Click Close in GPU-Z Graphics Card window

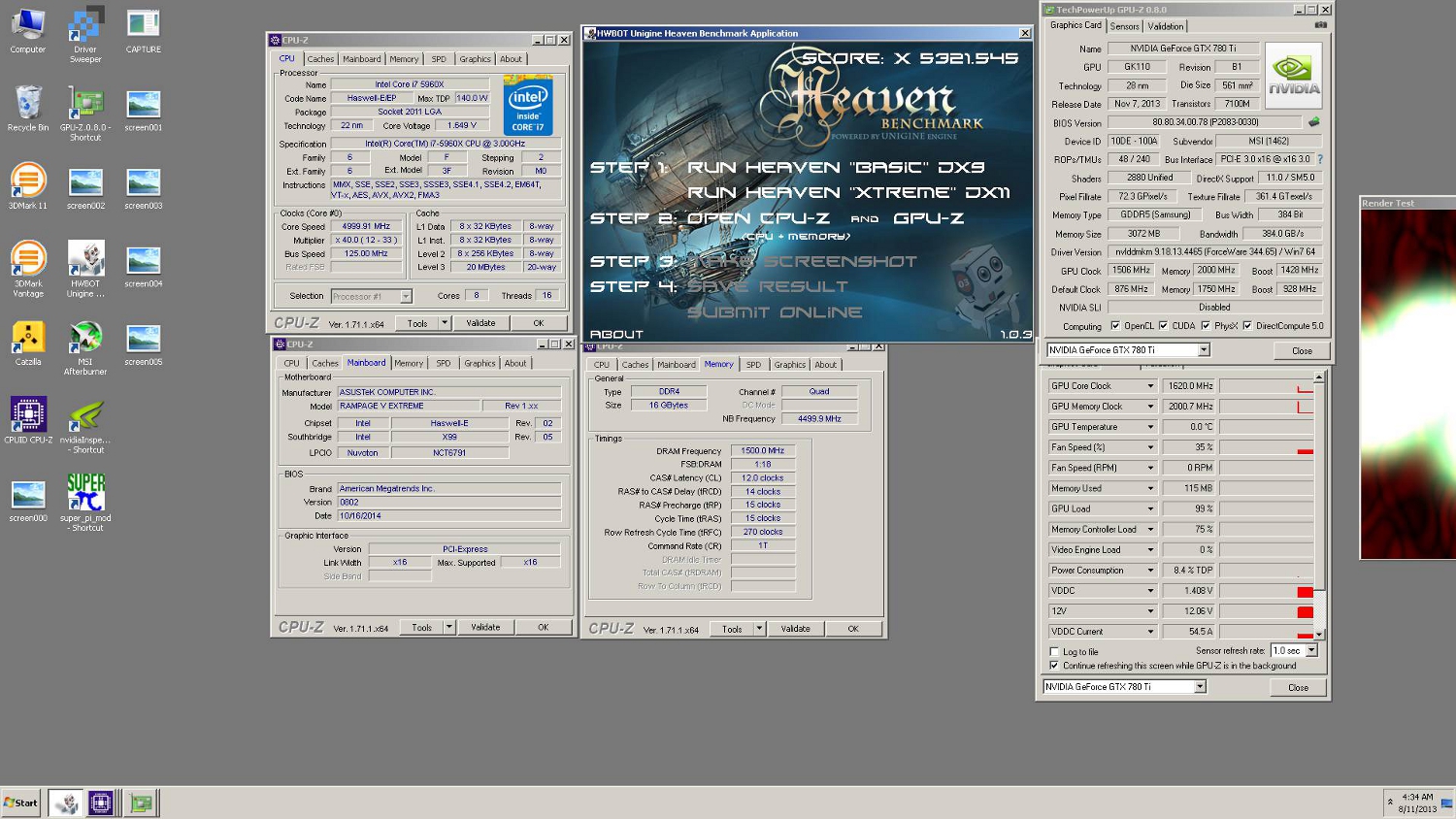(x=1302, y=351)
